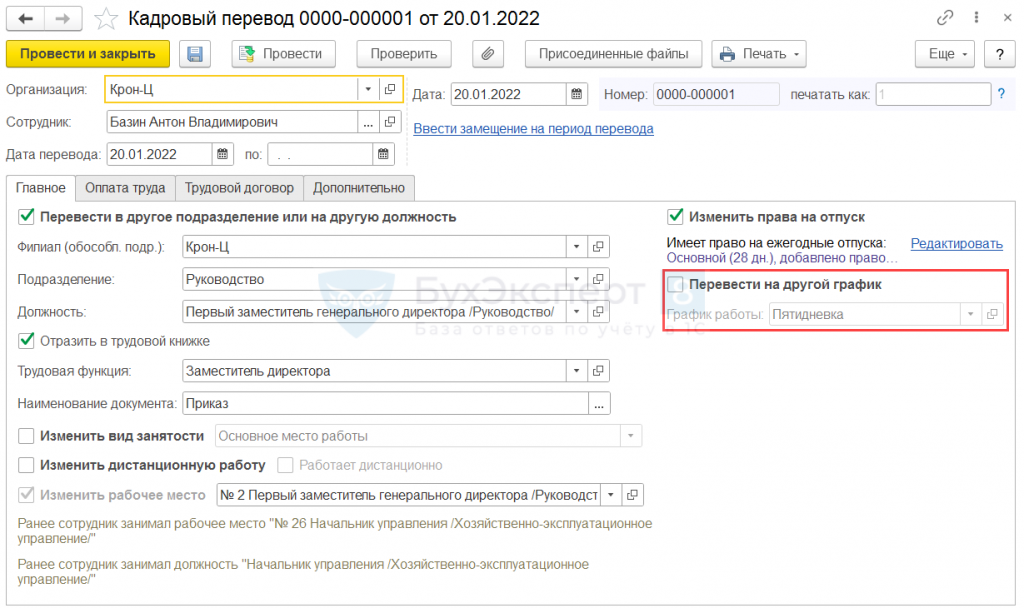Expand the Подразделение dropdown arrow
The image size is (1024, 608).
577,279
